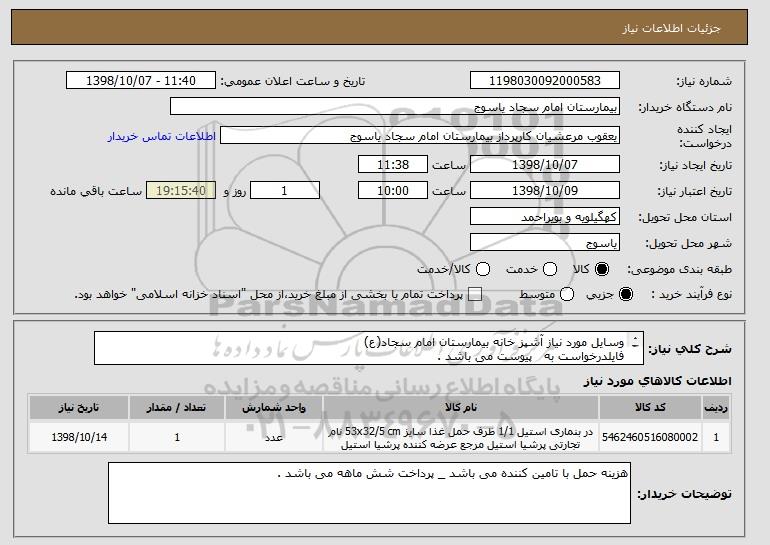
Task: Click the شماره نیاز number field
Action: (x=545, y=81)
